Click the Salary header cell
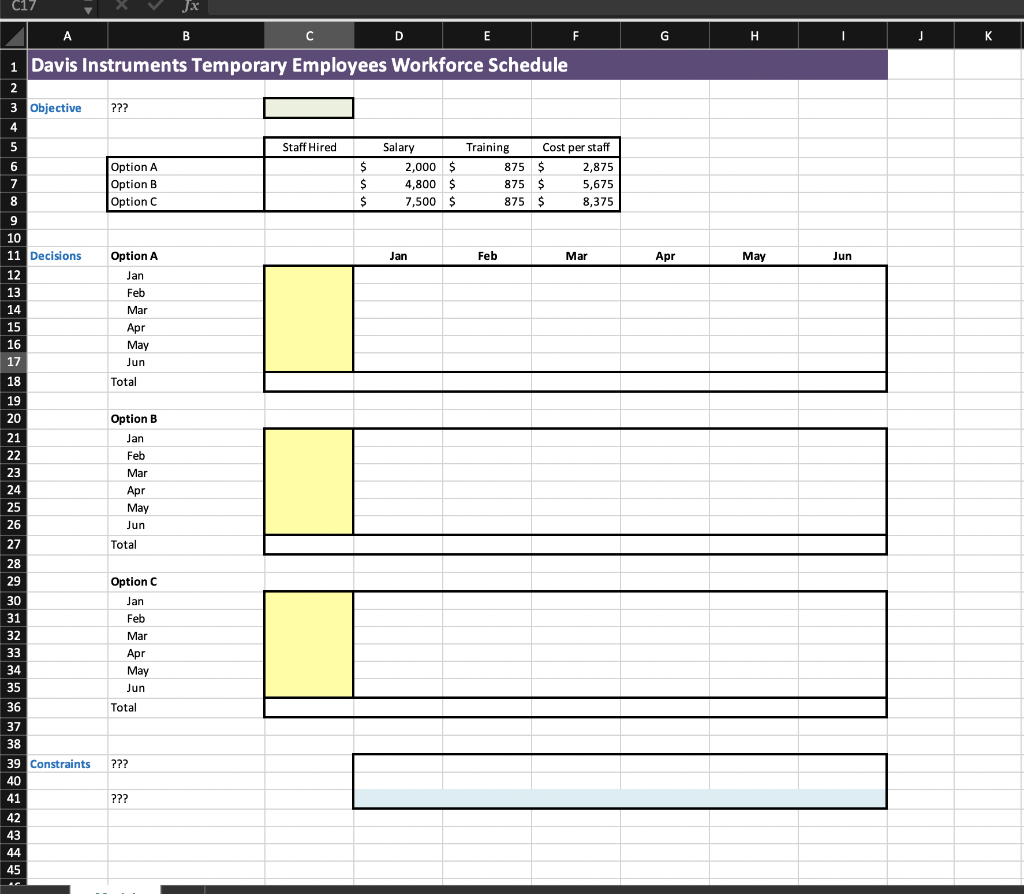This screenshot has width=1024, height=894. [398, 147]
